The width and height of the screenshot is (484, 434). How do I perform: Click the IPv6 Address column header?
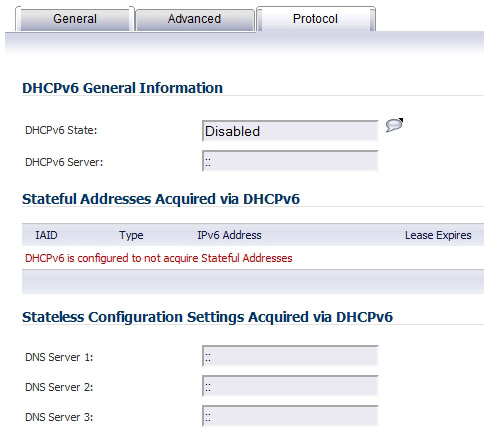pyautogui.click(x=229, y=235)
